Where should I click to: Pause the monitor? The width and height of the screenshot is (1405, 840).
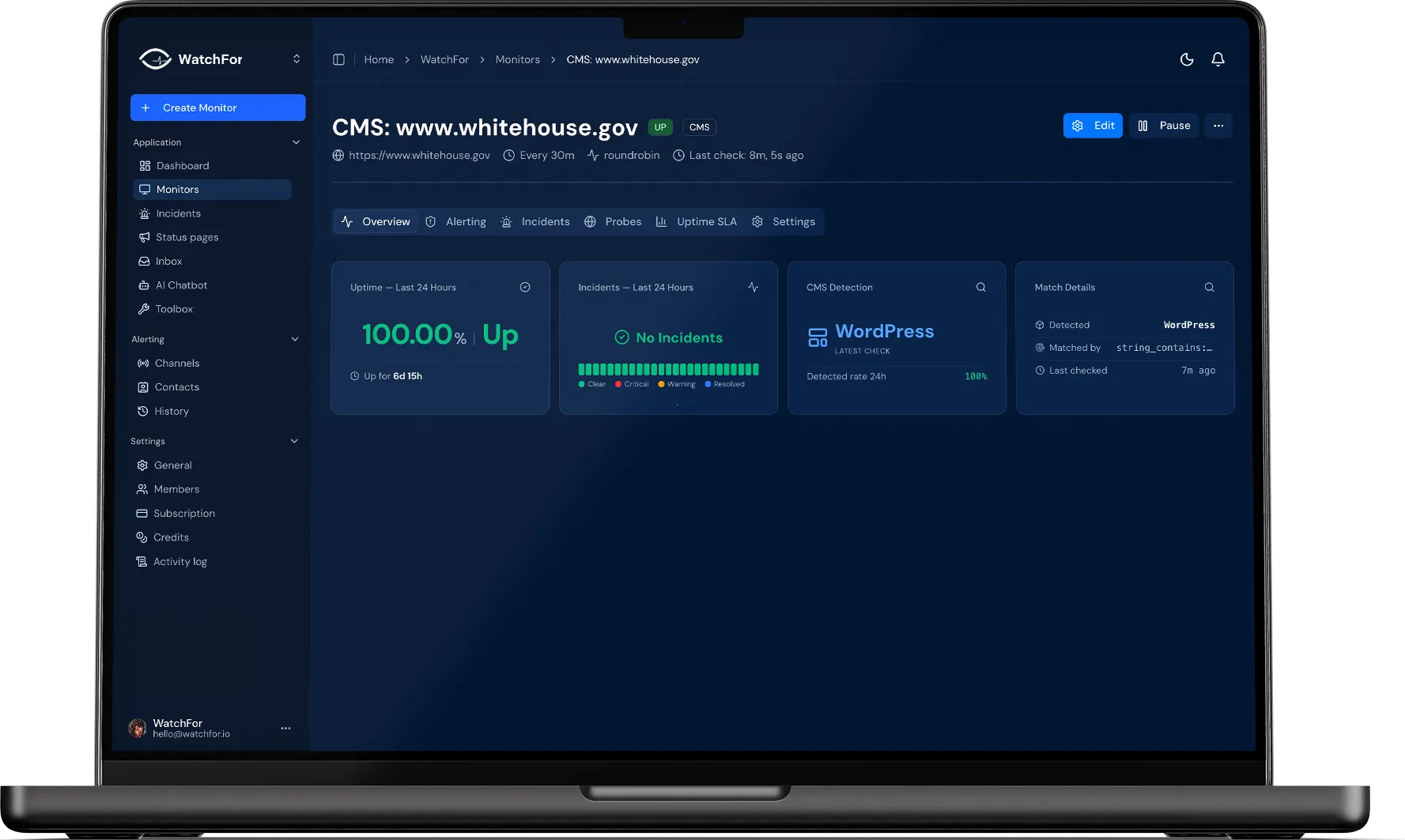coord(1164,126)
